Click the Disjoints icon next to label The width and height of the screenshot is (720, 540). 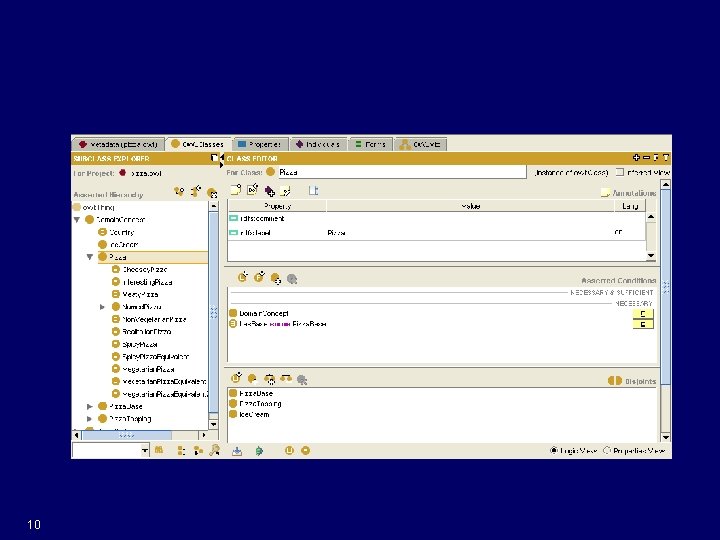pyautogui.click(x=614, y=381)
